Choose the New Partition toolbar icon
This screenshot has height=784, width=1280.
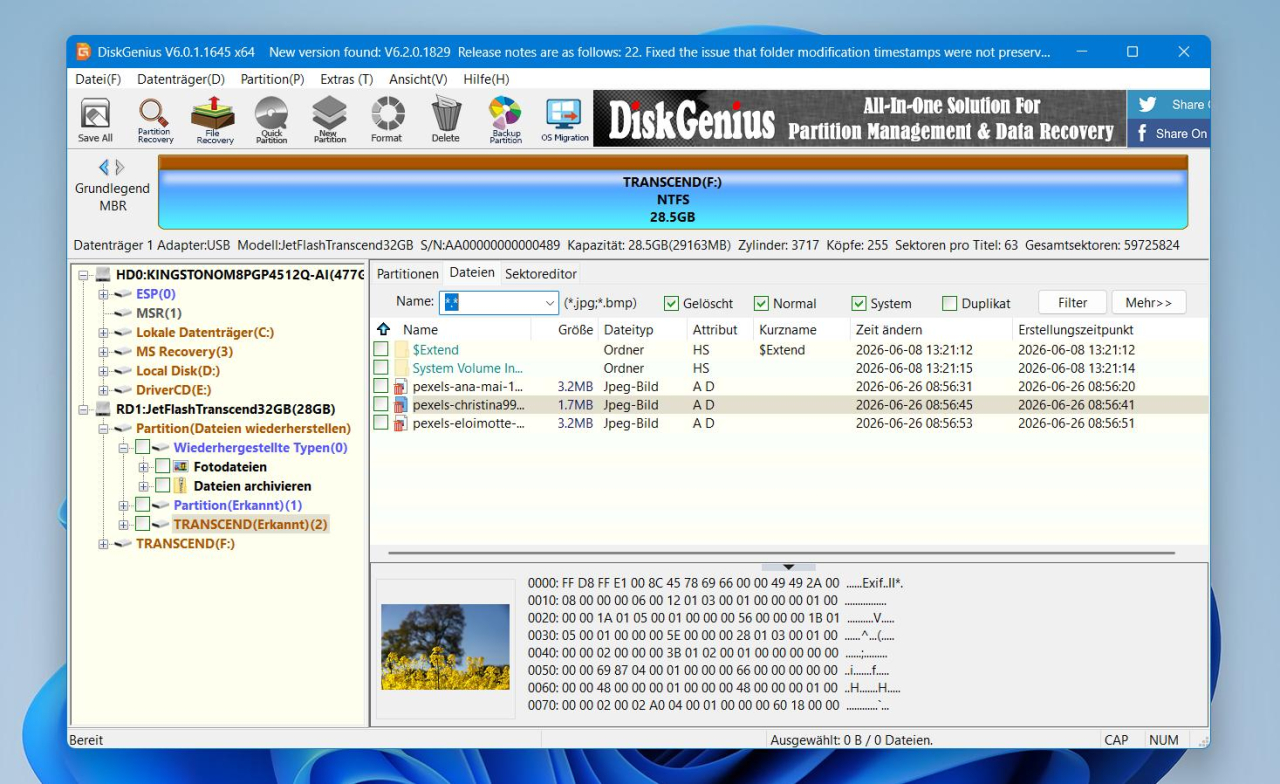[x=329, y=120]
